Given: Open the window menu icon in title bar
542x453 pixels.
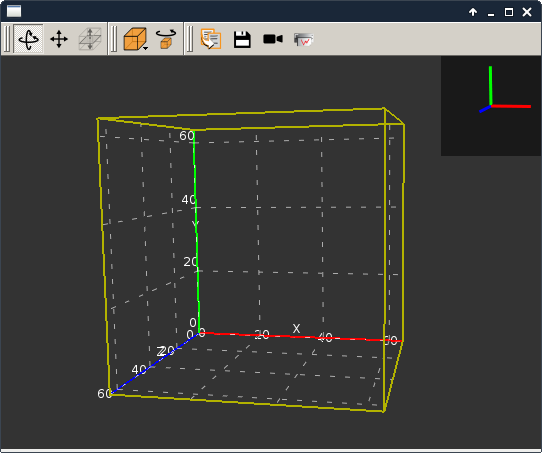Looking at the screenshot, I should pyautogui.click(x=14, y=11).
